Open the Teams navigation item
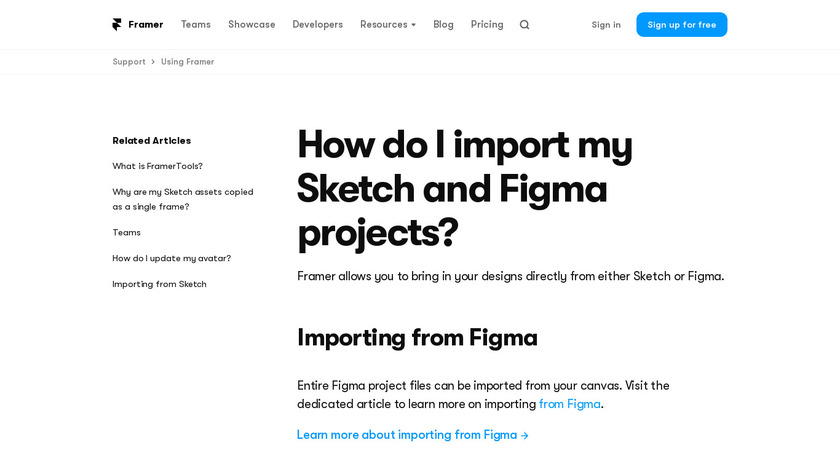The image size is (840, 472). (196, 24)
